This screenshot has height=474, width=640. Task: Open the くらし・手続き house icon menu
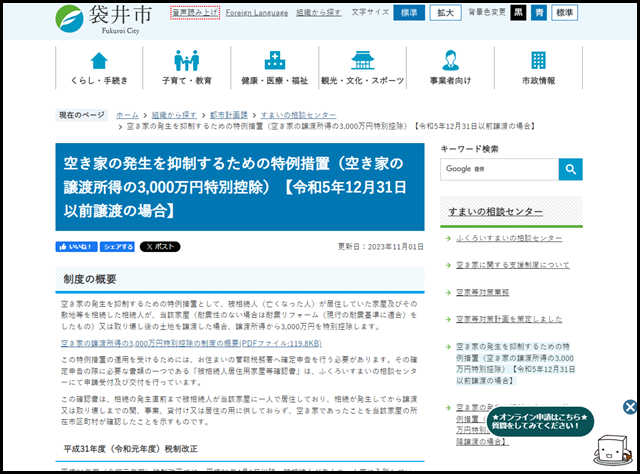click(99, 68)
